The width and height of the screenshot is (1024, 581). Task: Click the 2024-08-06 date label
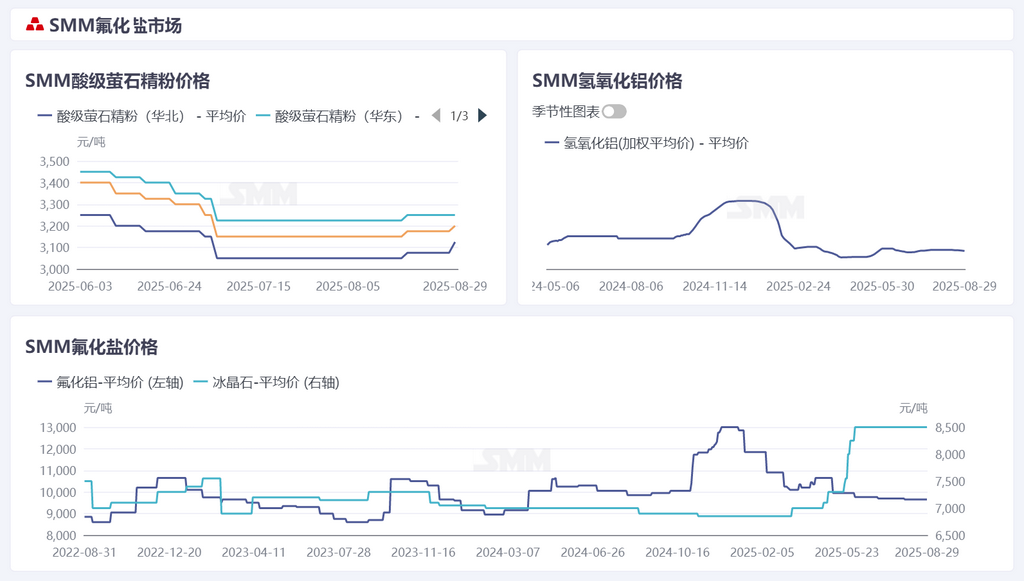click(x=631, y=286)
